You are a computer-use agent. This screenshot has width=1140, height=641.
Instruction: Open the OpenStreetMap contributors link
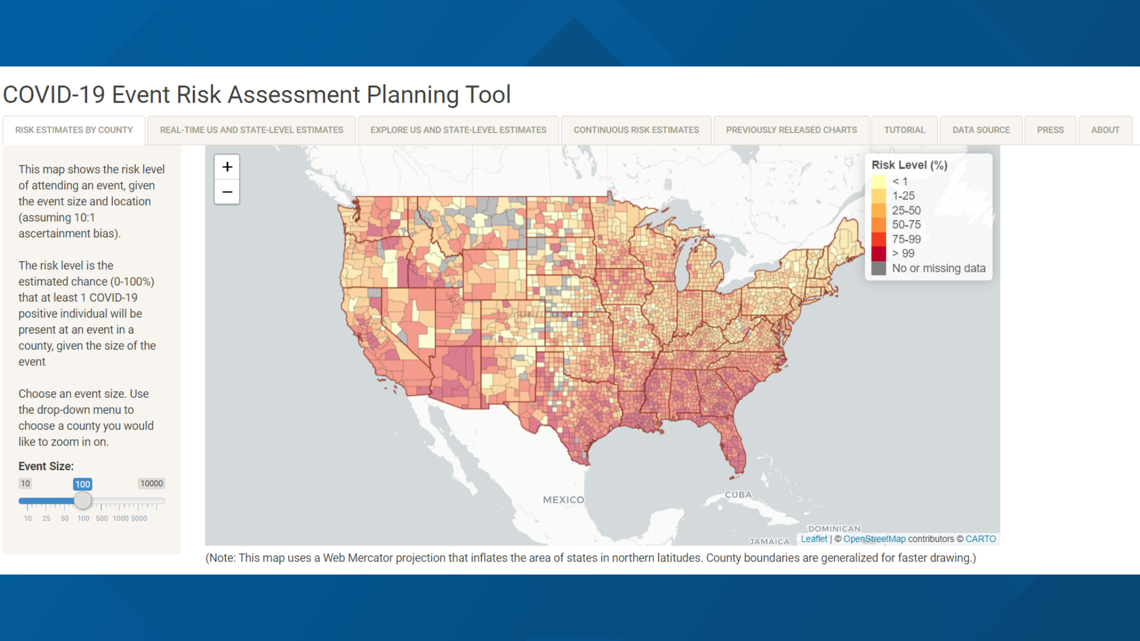tap(874, 539)
